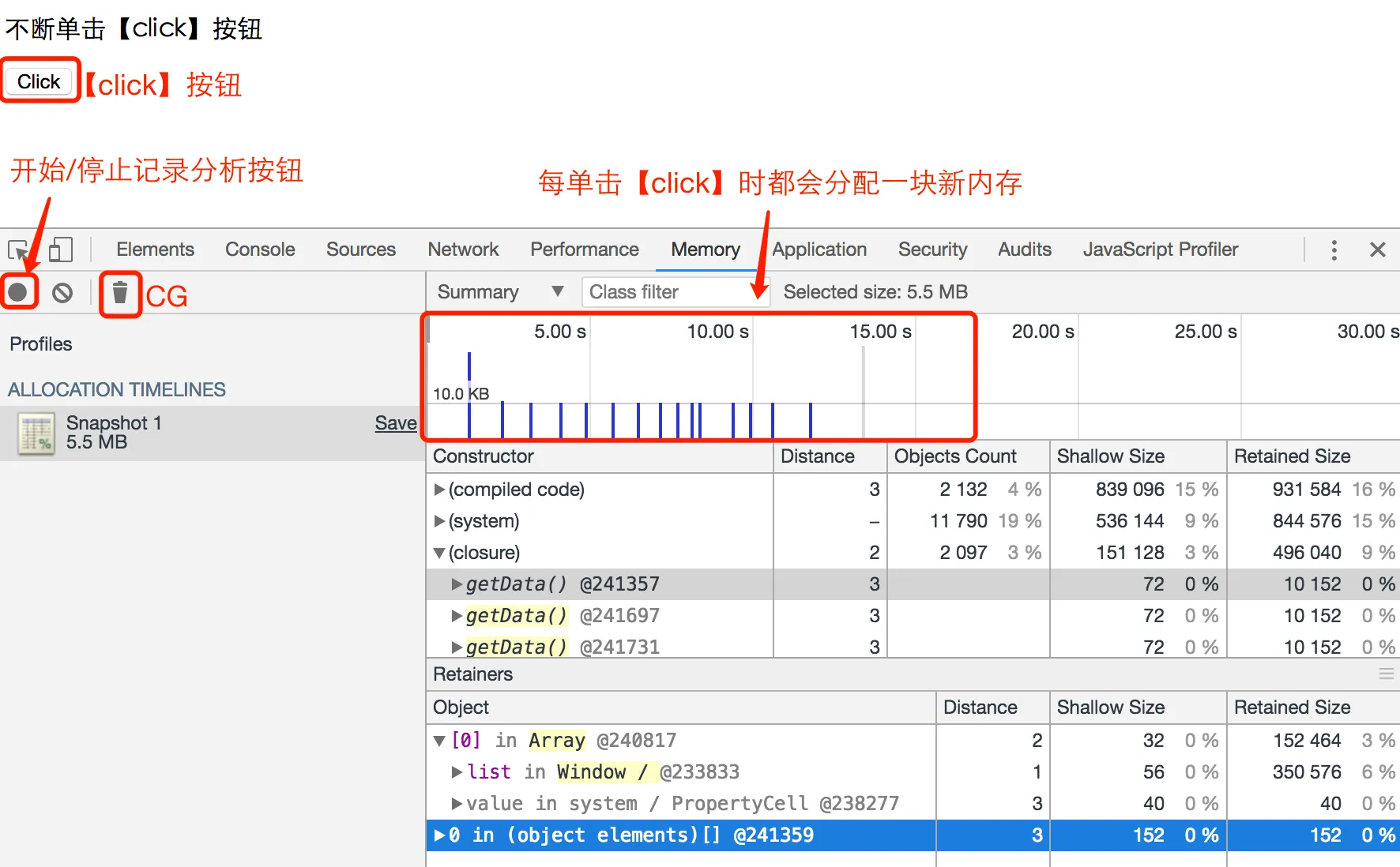Sort by the Constructor column header

point(600,456)
